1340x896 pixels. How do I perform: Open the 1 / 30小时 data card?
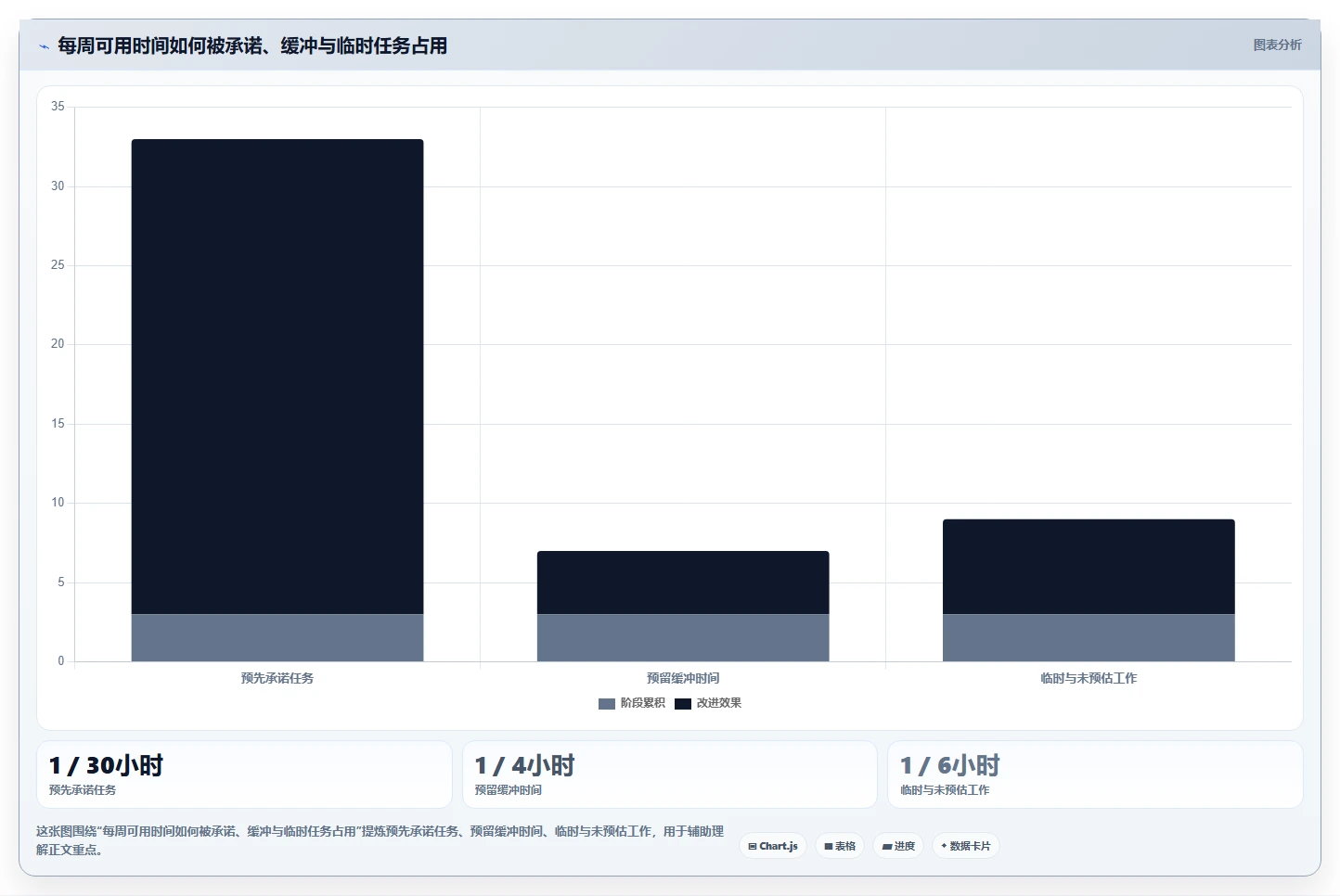click(x=244, y=774)
